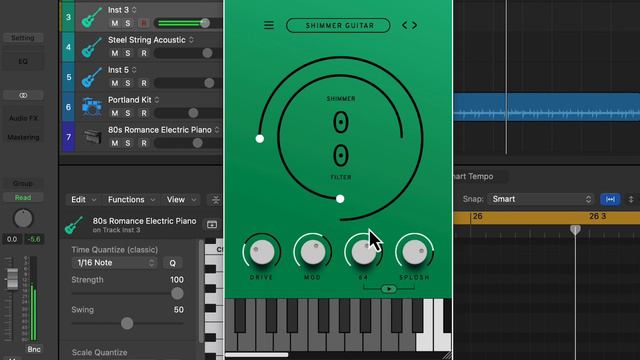Click the blue snap alignment icon
The width and height of the screenshot is (640, 360).
coord(610,199)
